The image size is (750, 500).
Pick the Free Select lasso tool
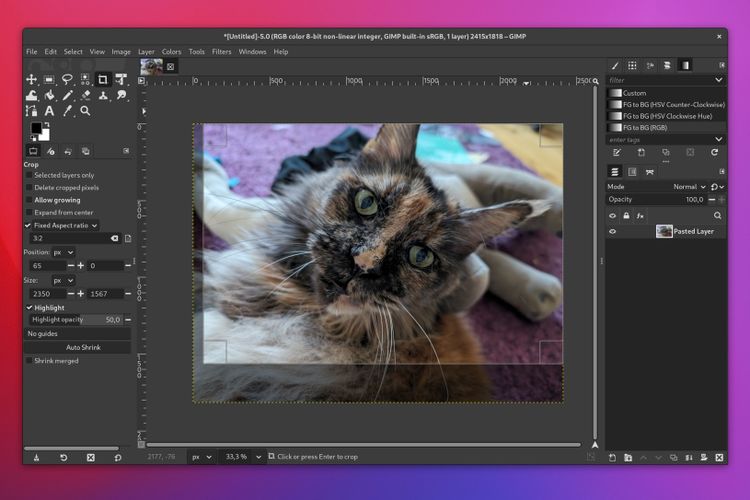(x=67, y=79)
